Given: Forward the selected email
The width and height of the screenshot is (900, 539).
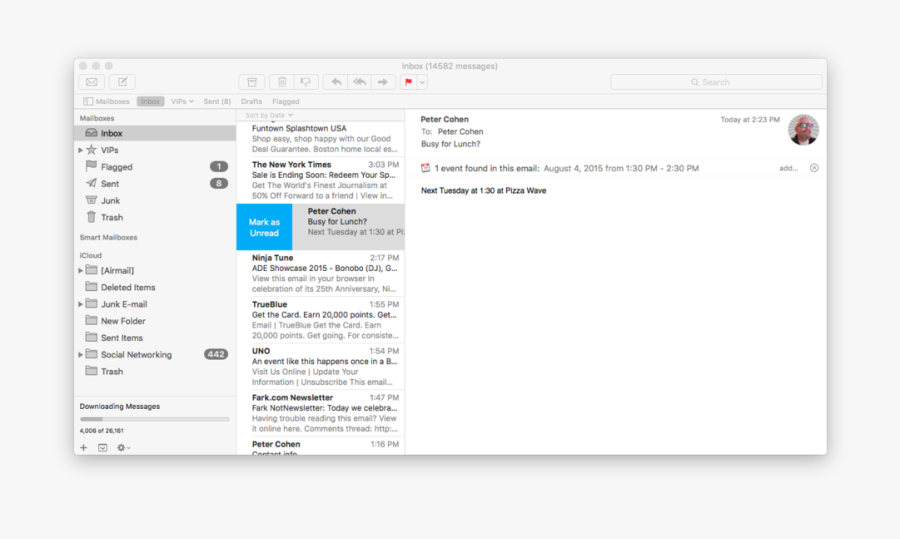Looking at the screenshot, I should click(x=383, y=82).
